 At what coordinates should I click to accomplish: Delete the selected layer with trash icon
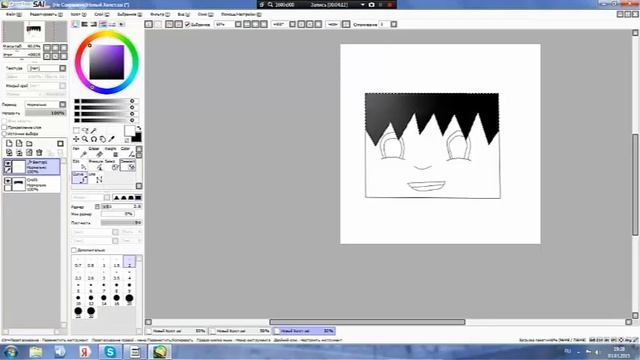click(39, 153)
